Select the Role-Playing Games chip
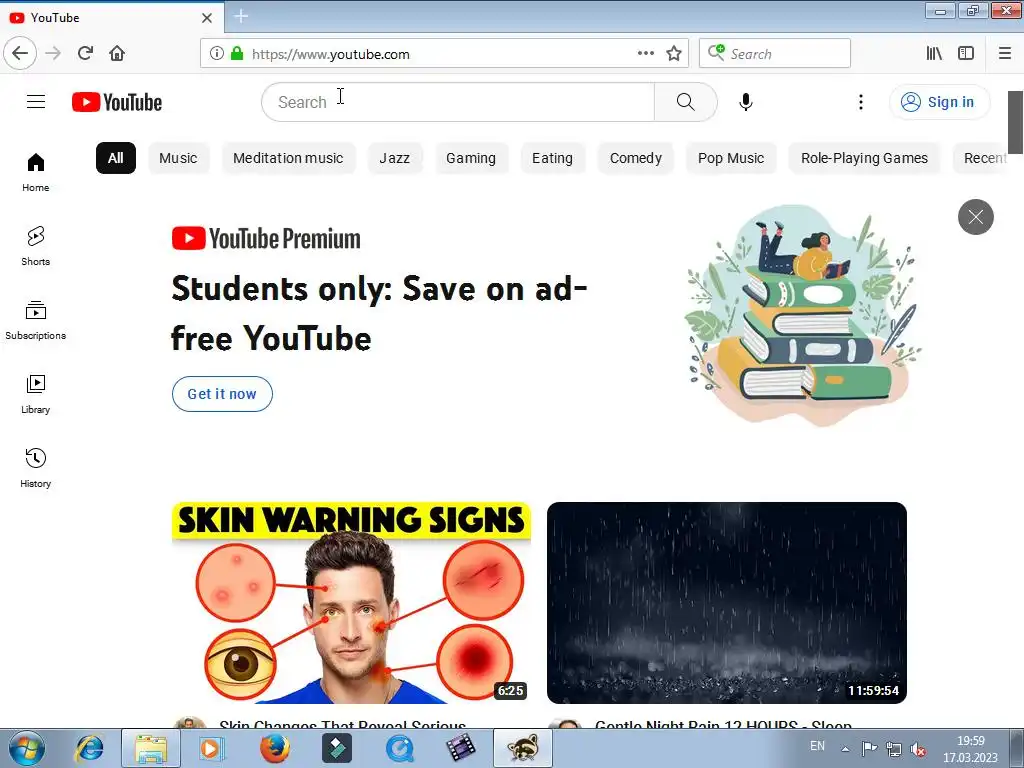This screenshot has height=768, width=1024. (864, 158)
